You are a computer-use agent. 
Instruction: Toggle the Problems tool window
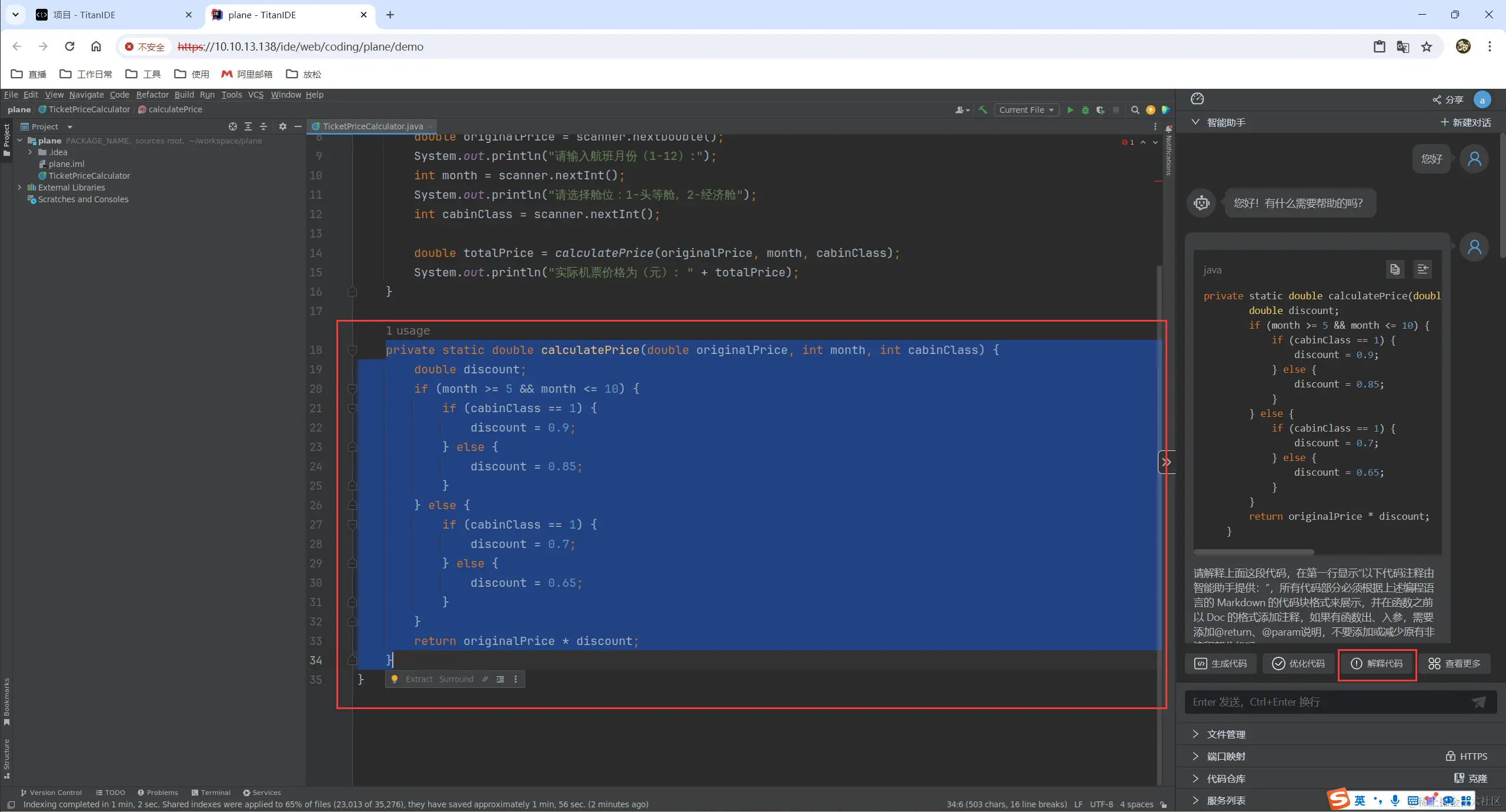158,793
